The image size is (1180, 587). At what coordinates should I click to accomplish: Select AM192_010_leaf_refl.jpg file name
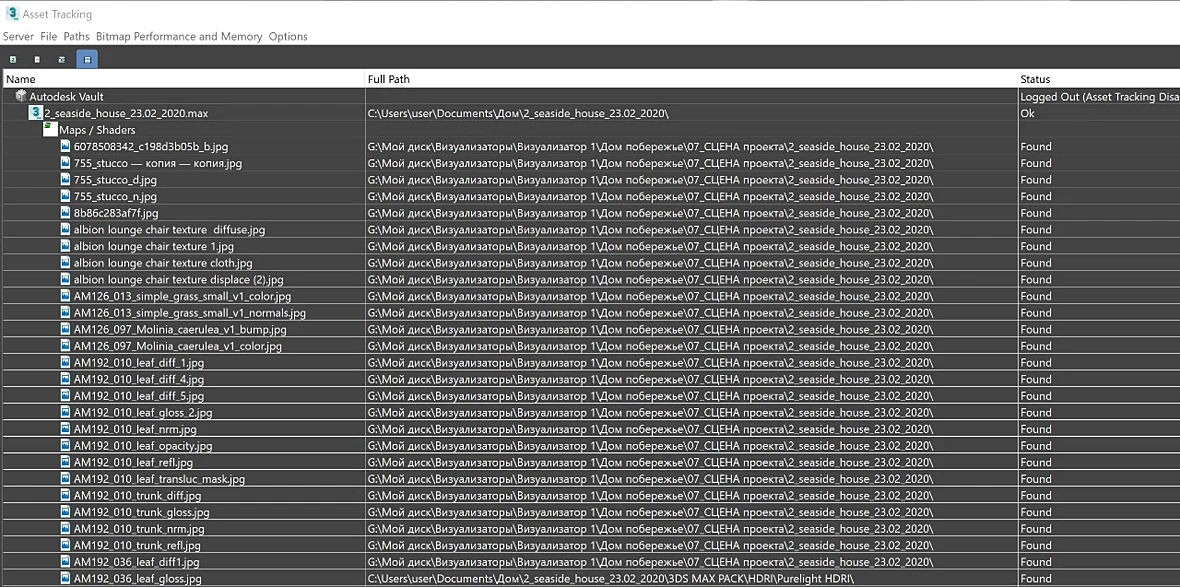click(133, 462)
